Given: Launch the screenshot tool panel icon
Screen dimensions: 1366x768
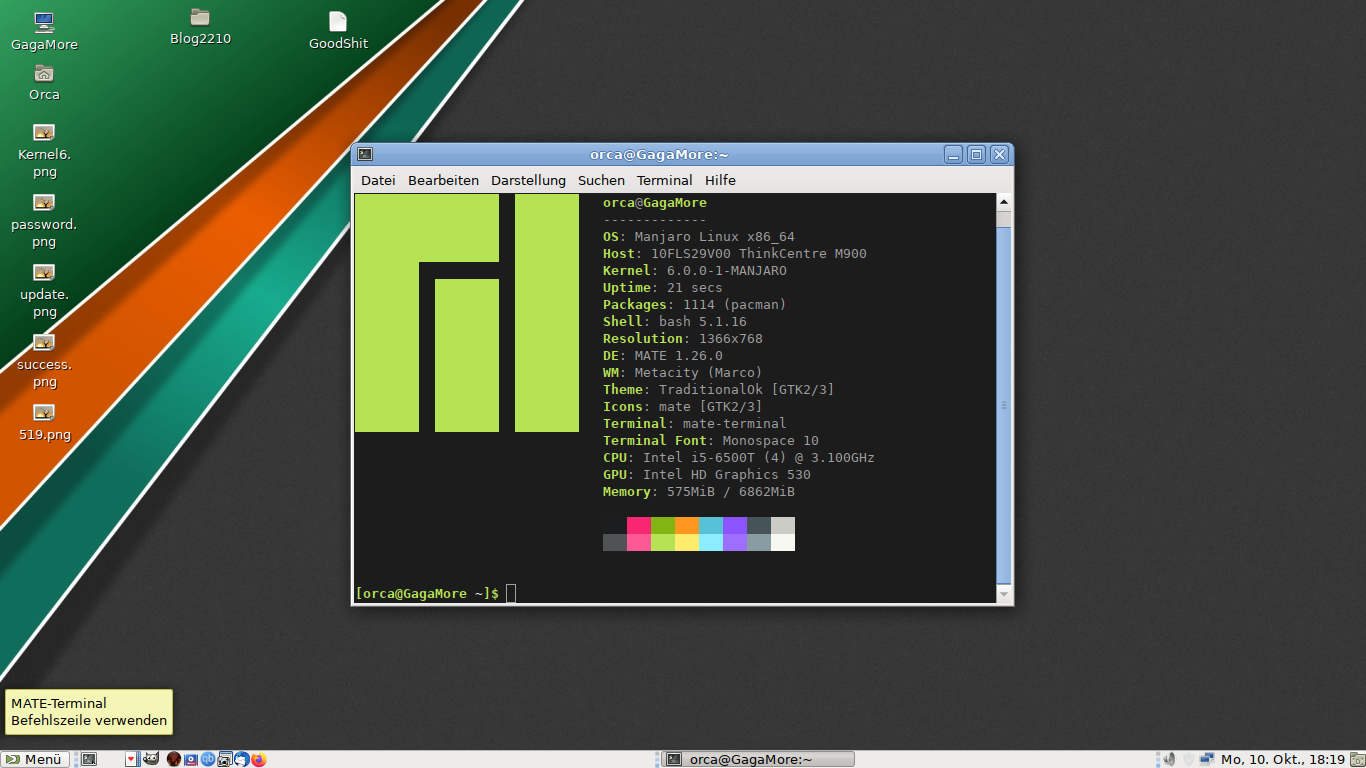Looking at the screenshot, I should (x=224, y=759).
